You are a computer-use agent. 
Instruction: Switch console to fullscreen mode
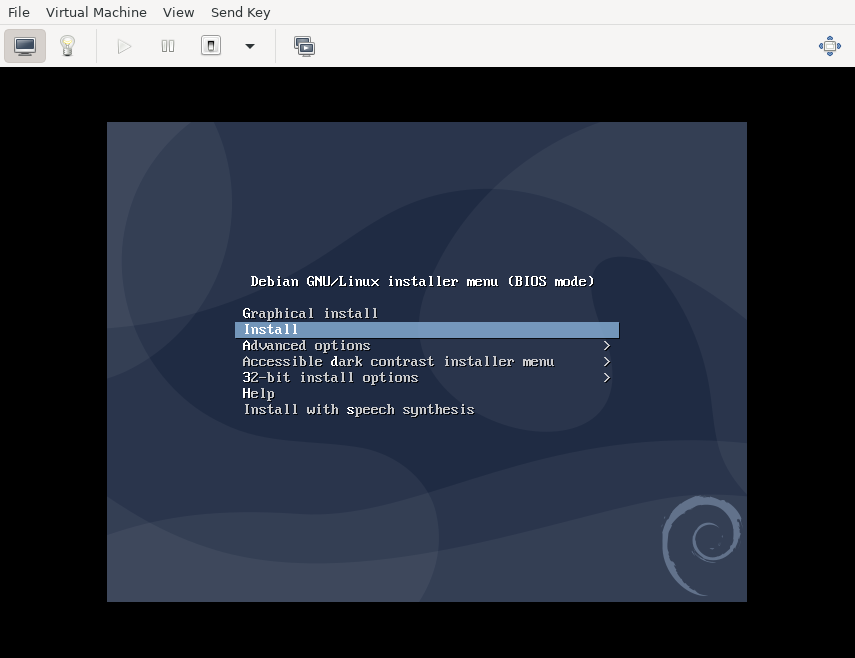click(829, 46)
